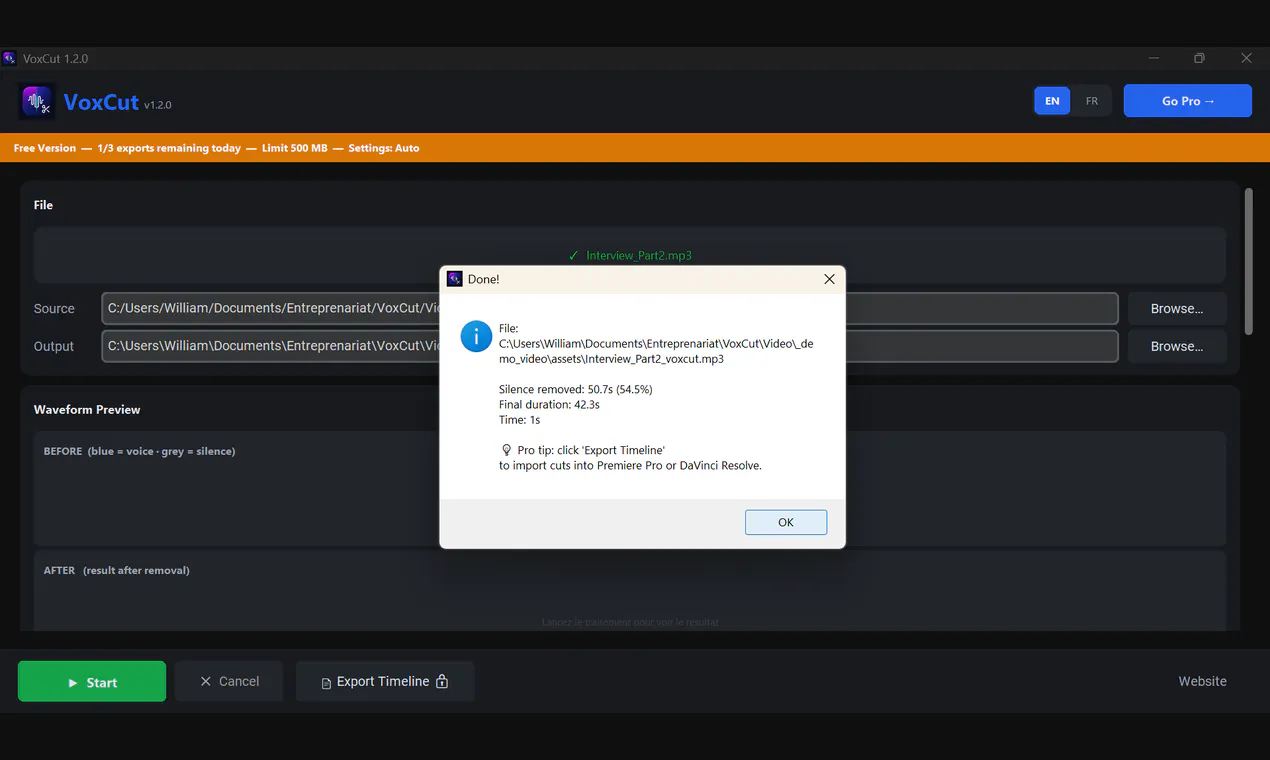Maximize the VoxCut window

(1199, 58)
